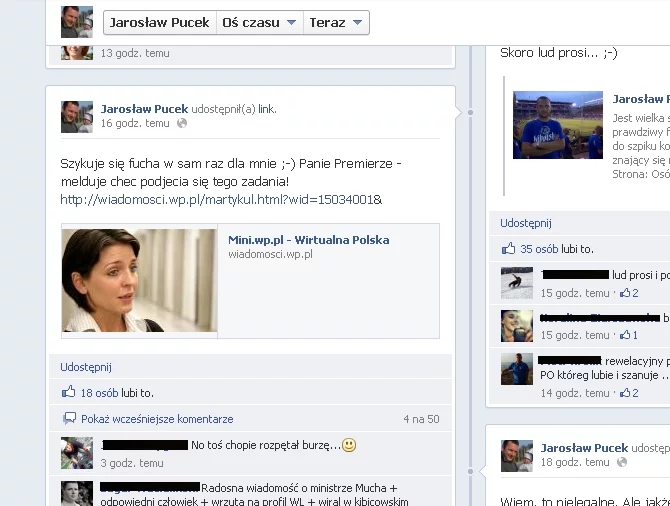Expand the Teraz dropdown
The image size is (670, 506).
[336, 23]
